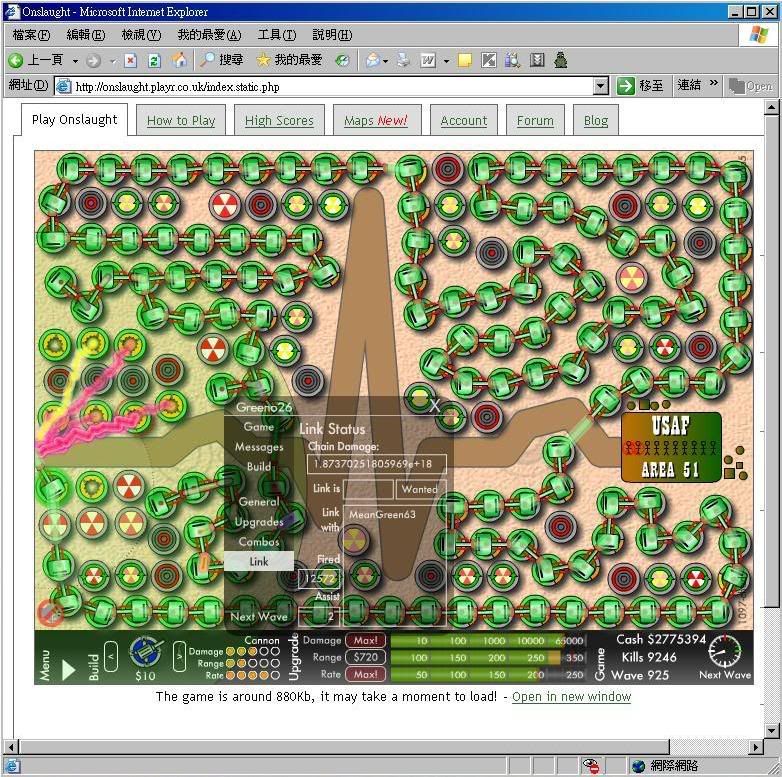Select previous build turret arrow
782x777 pixels.
click(111, 655)
